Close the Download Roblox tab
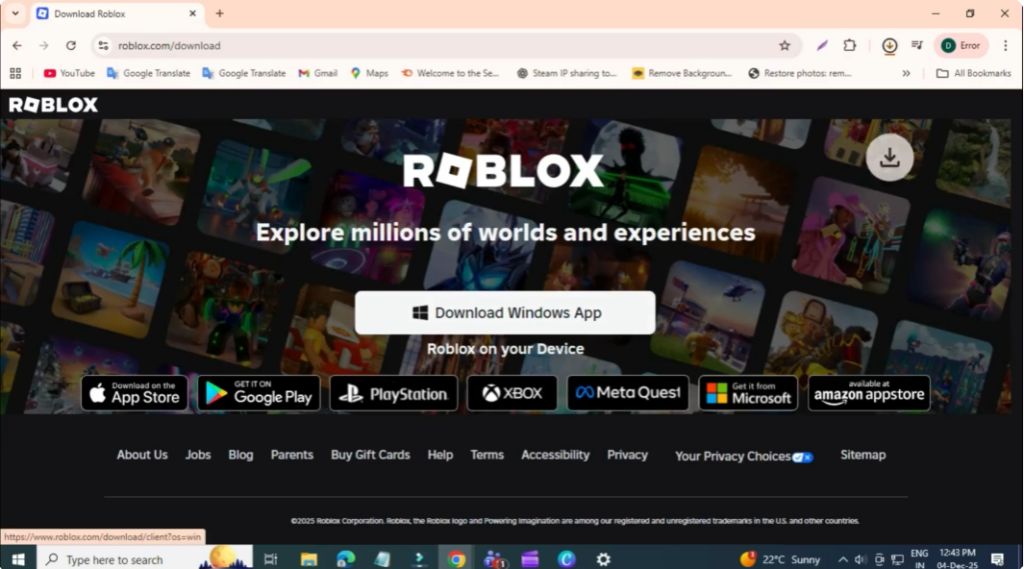The height and width of the screenshot is (569, 1024). point(193,14)
